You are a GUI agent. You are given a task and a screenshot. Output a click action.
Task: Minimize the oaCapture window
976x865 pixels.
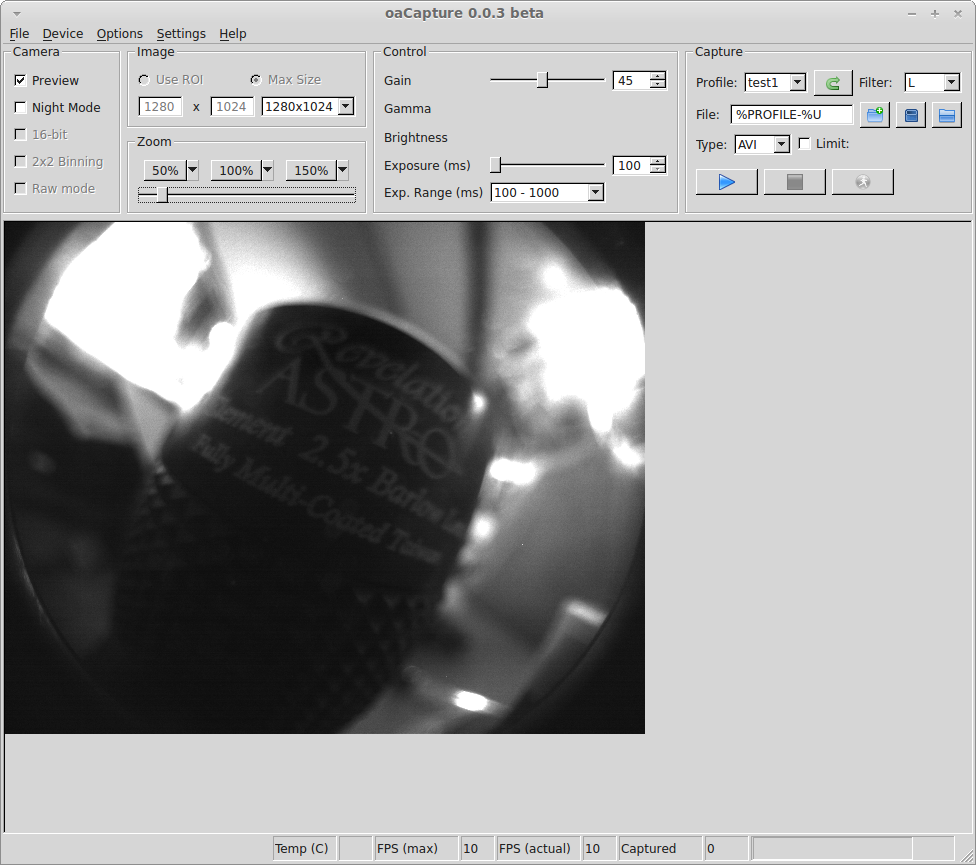[x=912, y=14]
